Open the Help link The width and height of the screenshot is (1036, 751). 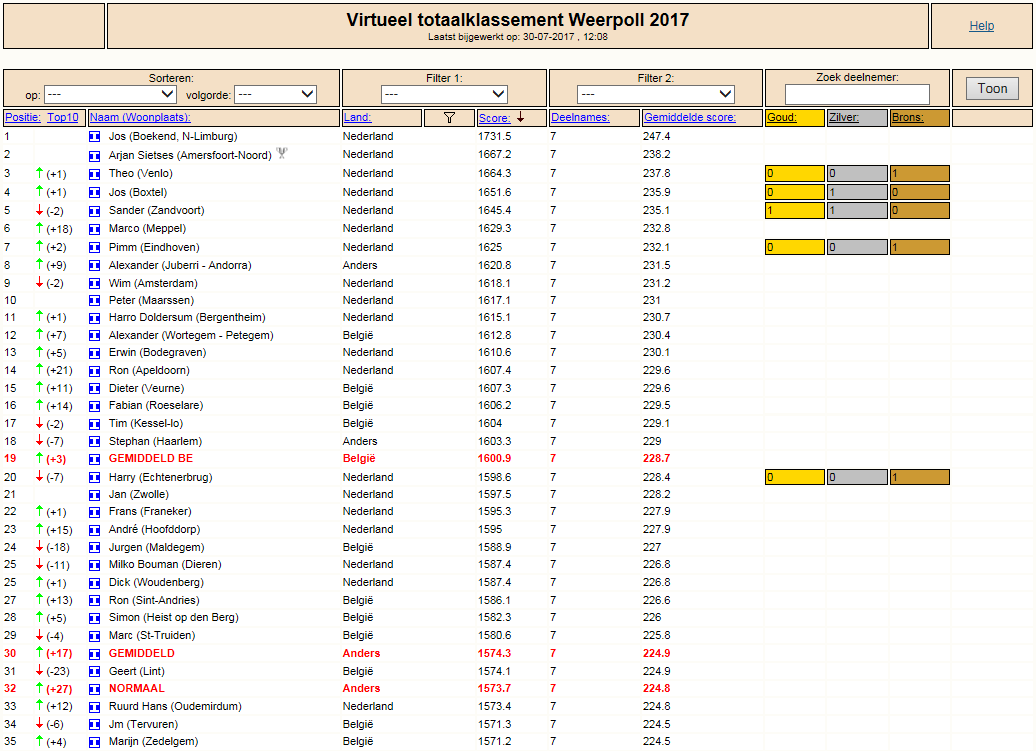[x=981, y=26]
